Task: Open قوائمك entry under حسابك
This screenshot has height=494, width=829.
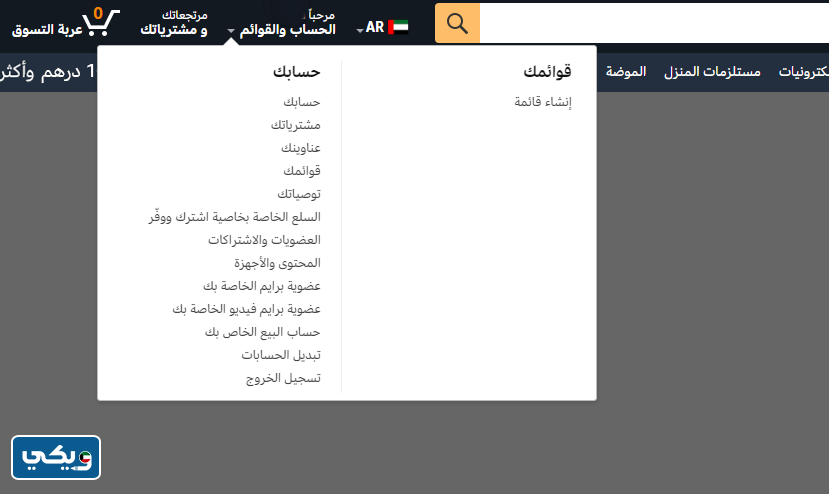Action: (302, 171)
